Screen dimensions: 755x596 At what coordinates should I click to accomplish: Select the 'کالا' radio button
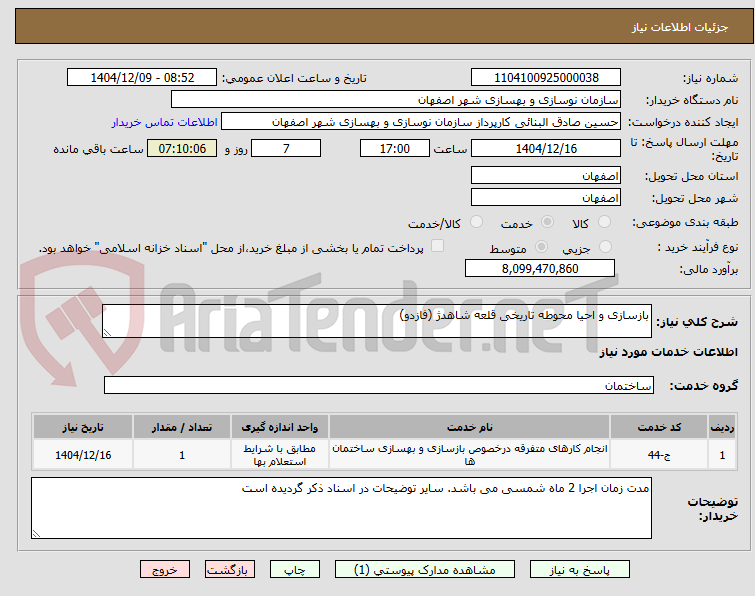point(604,222)
